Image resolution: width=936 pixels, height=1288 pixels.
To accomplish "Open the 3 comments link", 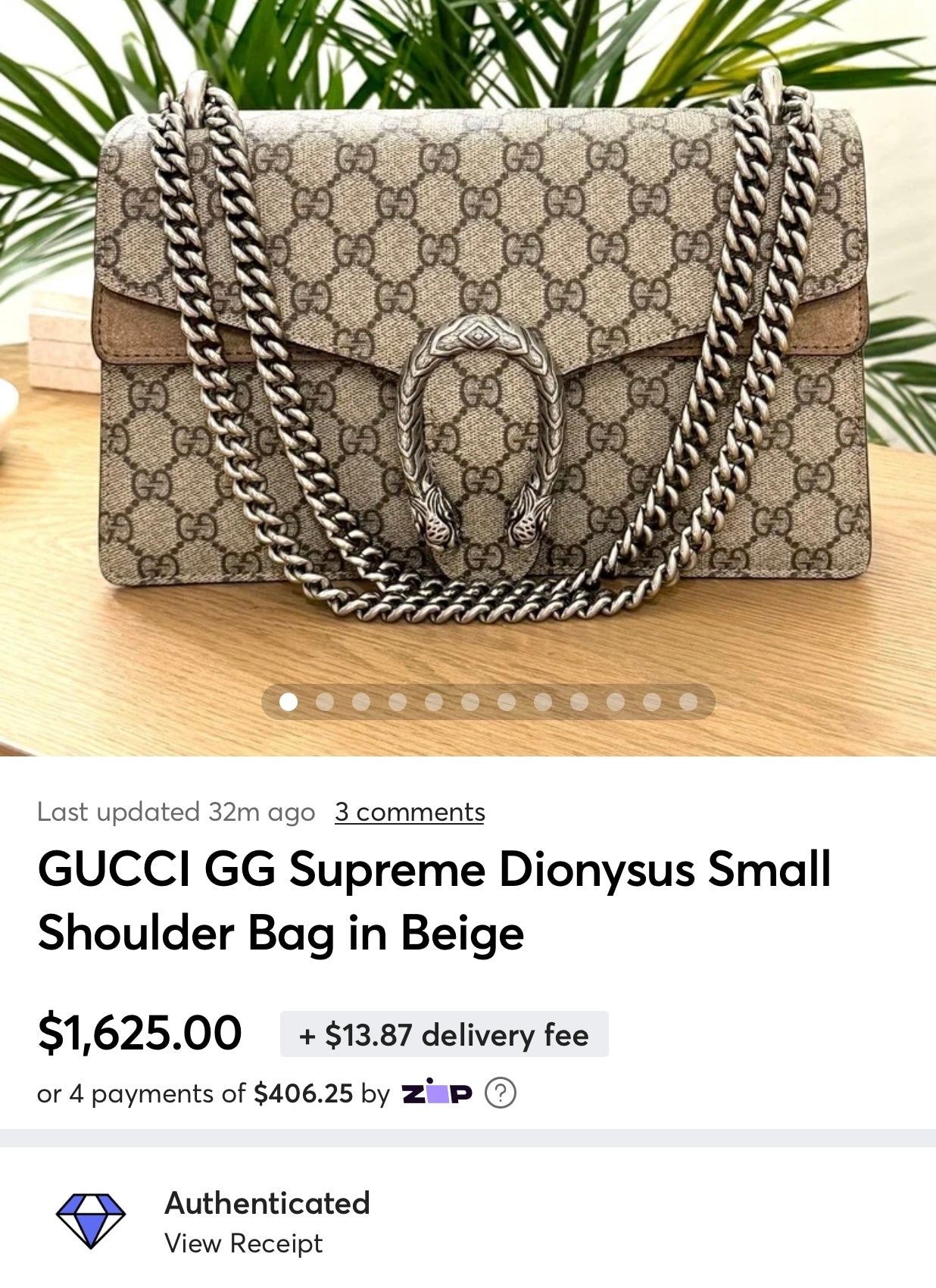I will (410, 812).
